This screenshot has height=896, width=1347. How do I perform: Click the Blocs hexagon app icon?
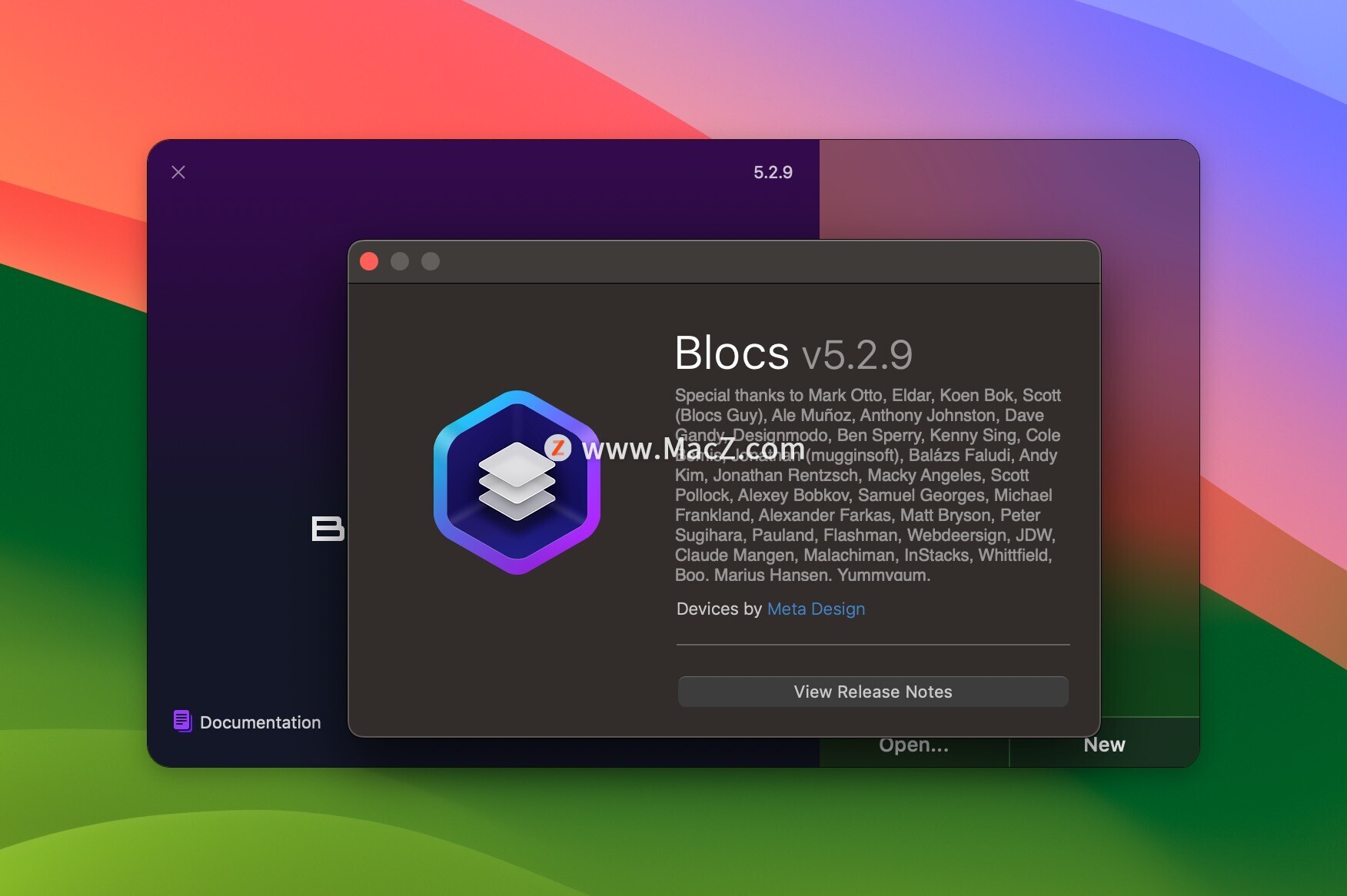(517, 483)
